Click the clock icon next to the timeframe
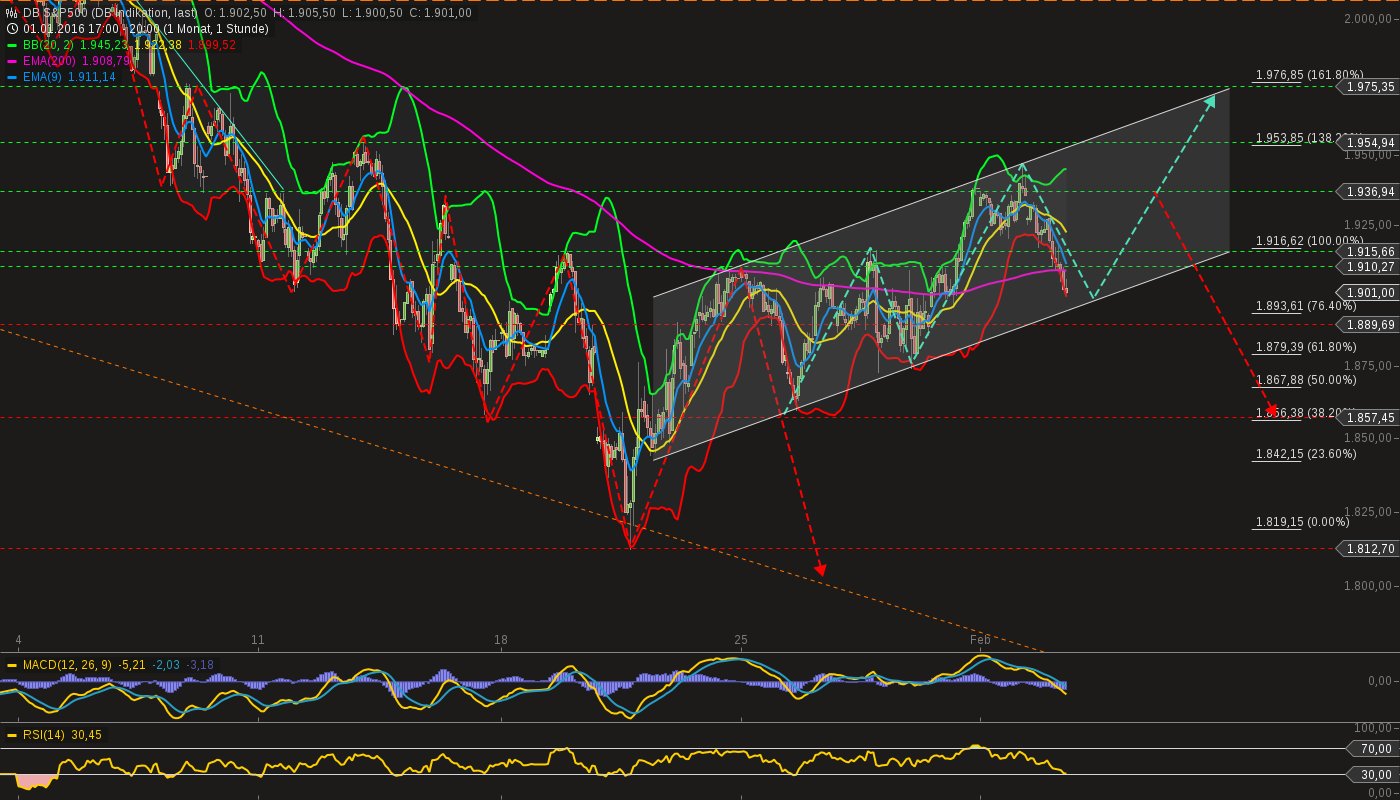Image resolution: width=1400 pixels, height=800 pixels. coord(10,29)
